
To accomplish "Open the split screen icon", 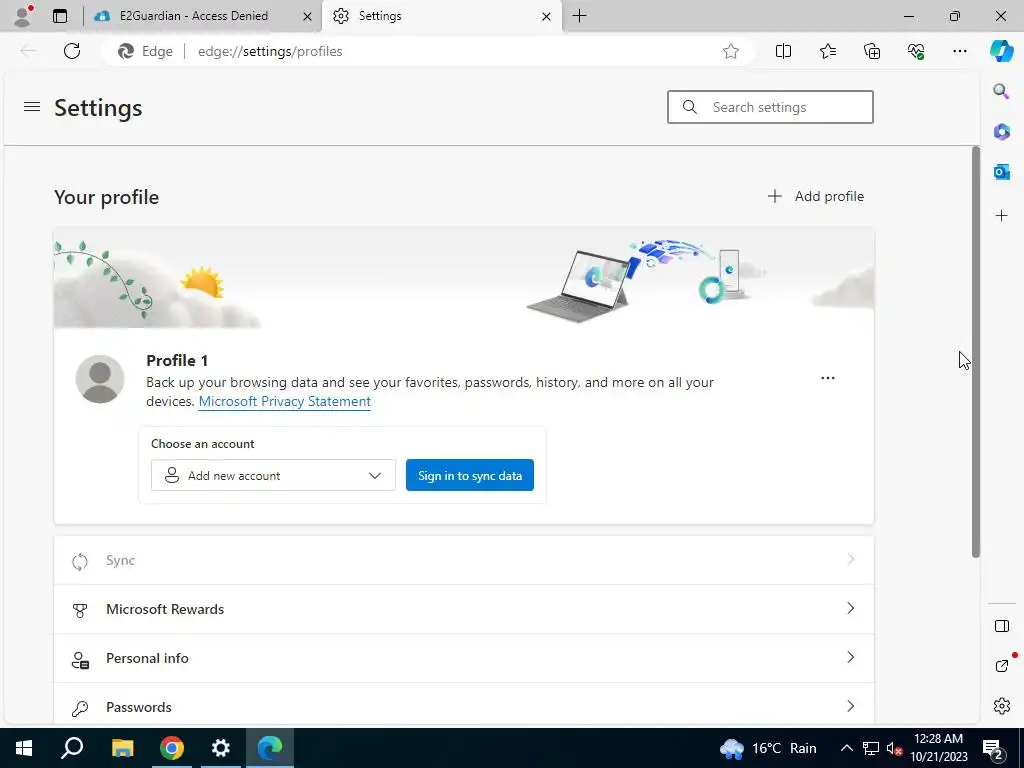I will click(783, 51).
